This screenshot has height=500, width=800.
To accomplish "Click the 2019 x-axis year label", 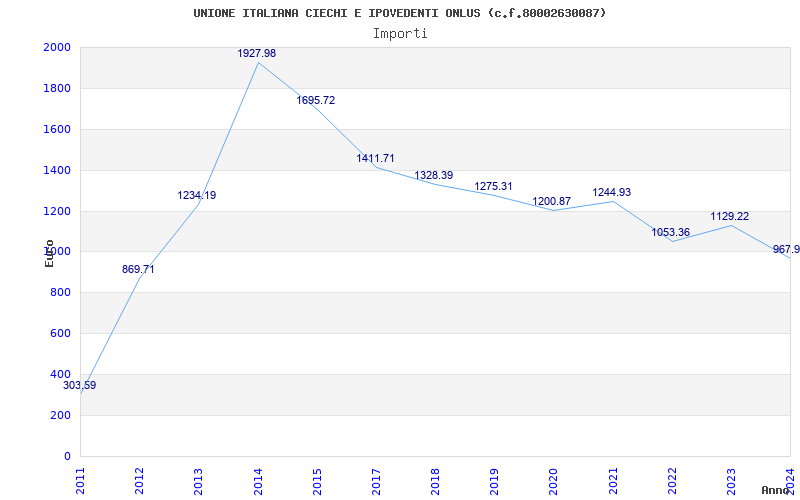I will click(x=494, y=482).
